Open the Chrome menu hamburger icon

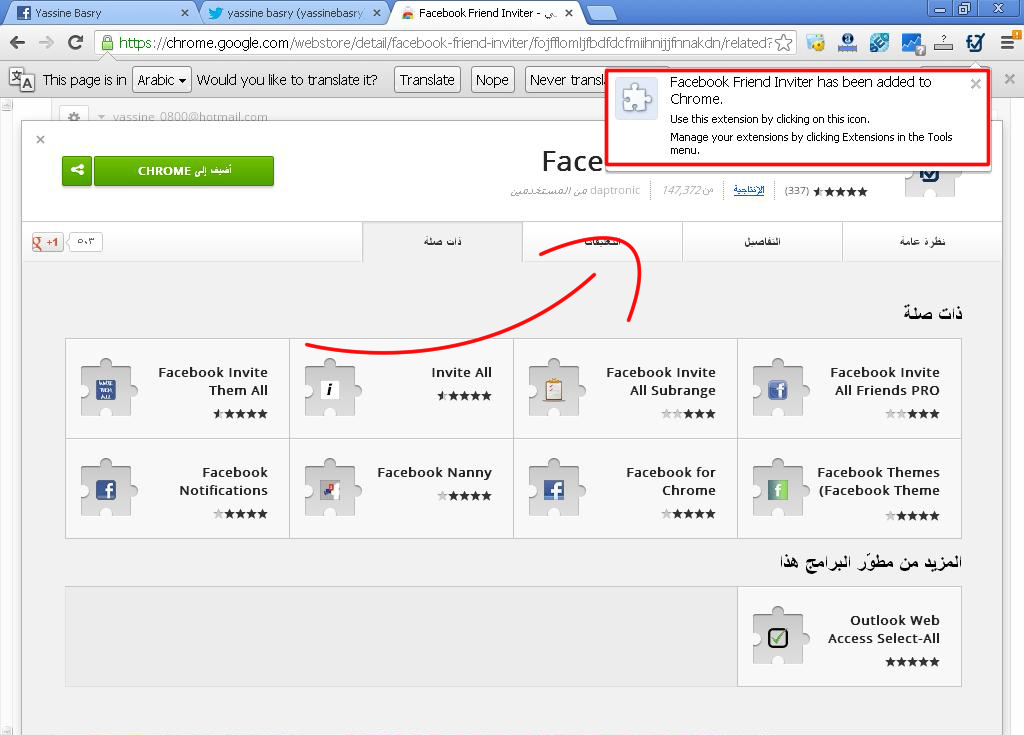pyautogui.click(x=1008, y=43)
